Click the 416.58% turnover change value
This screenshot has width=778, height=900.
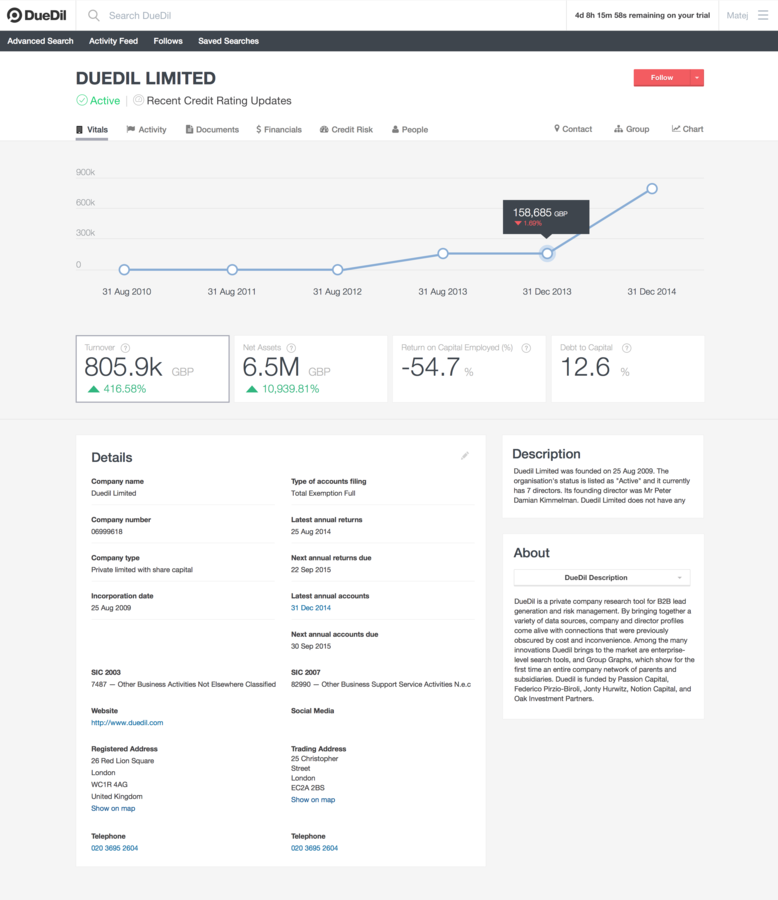125,389
